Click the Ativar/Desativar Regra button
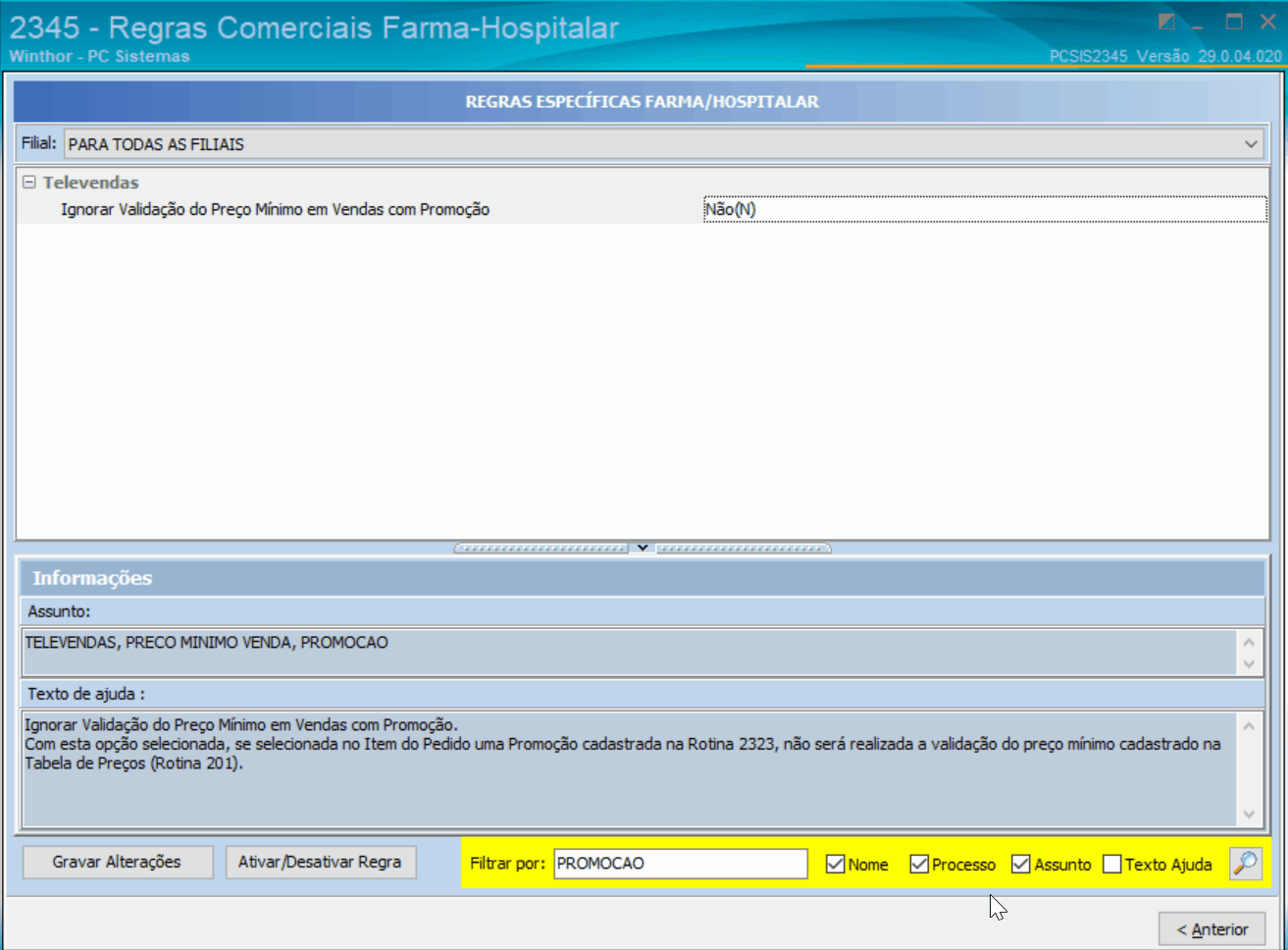 click(x=321, y=862)
